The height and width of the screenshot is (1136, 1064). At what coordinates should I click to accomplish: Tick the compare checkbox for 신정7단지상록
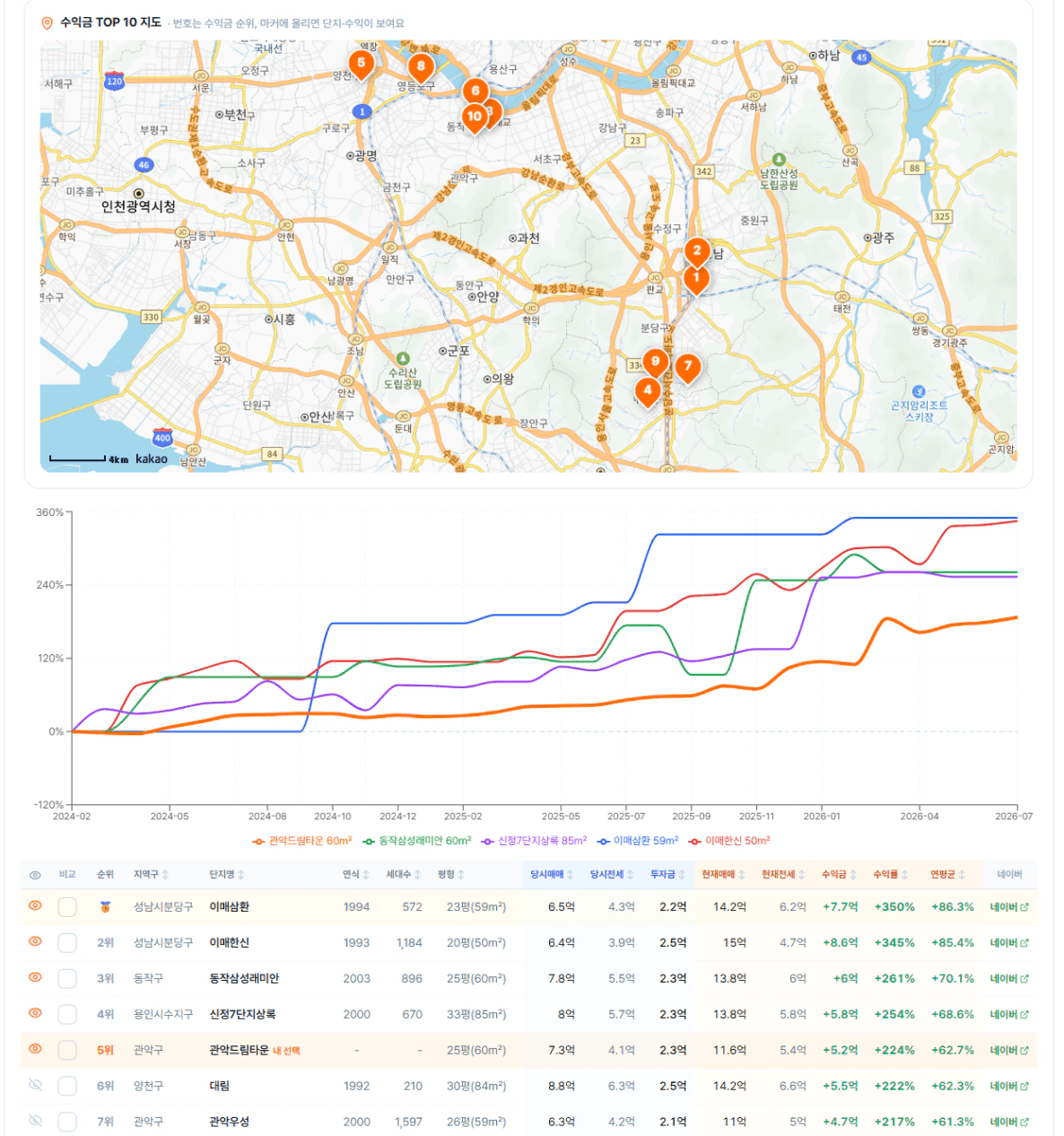[x=67, y=1014]
